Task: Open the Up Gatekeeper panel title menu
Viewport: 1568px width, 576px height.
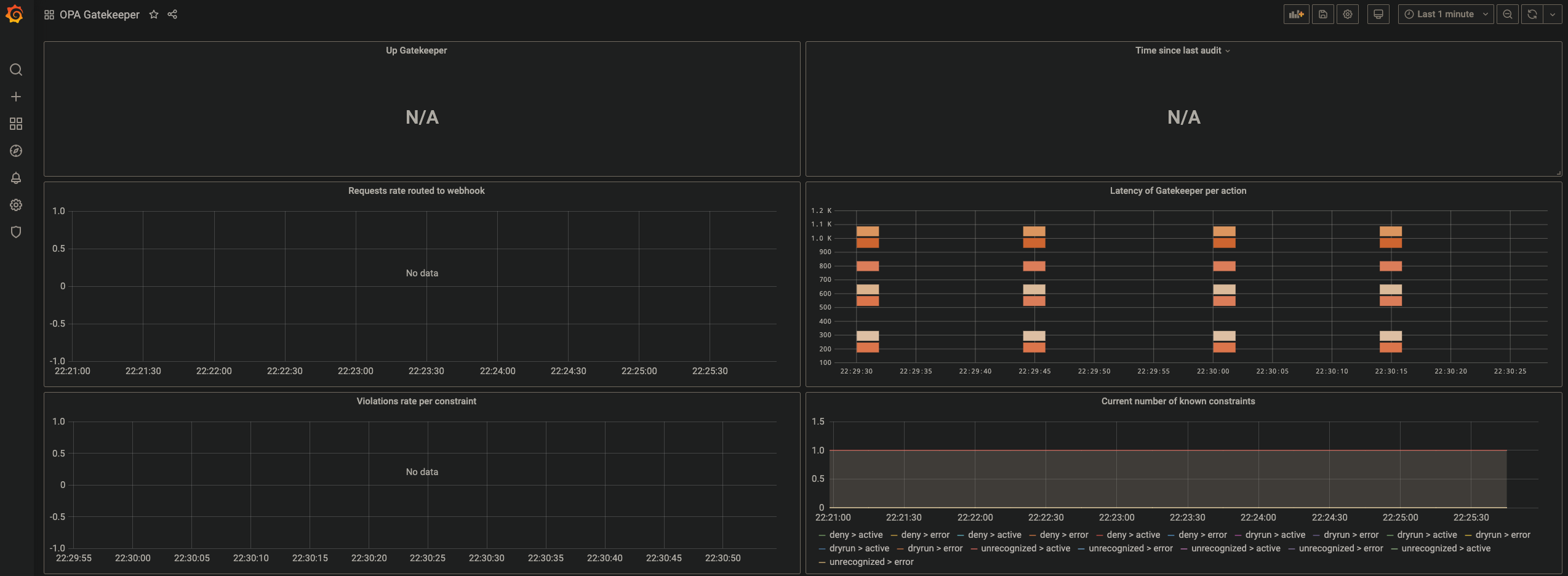Action: [417, 50]
